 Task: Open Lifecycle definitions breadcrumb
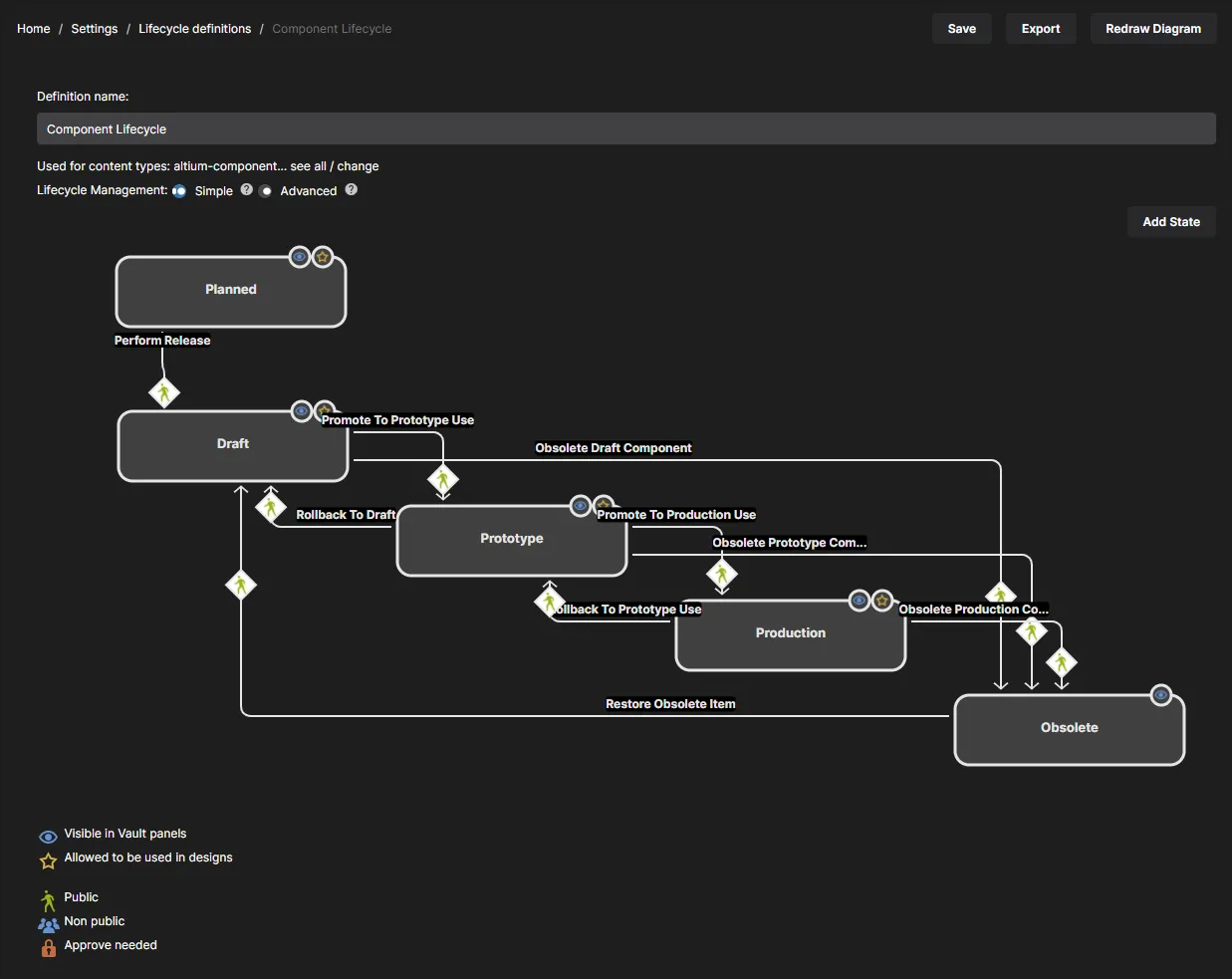tap(195, 29)
